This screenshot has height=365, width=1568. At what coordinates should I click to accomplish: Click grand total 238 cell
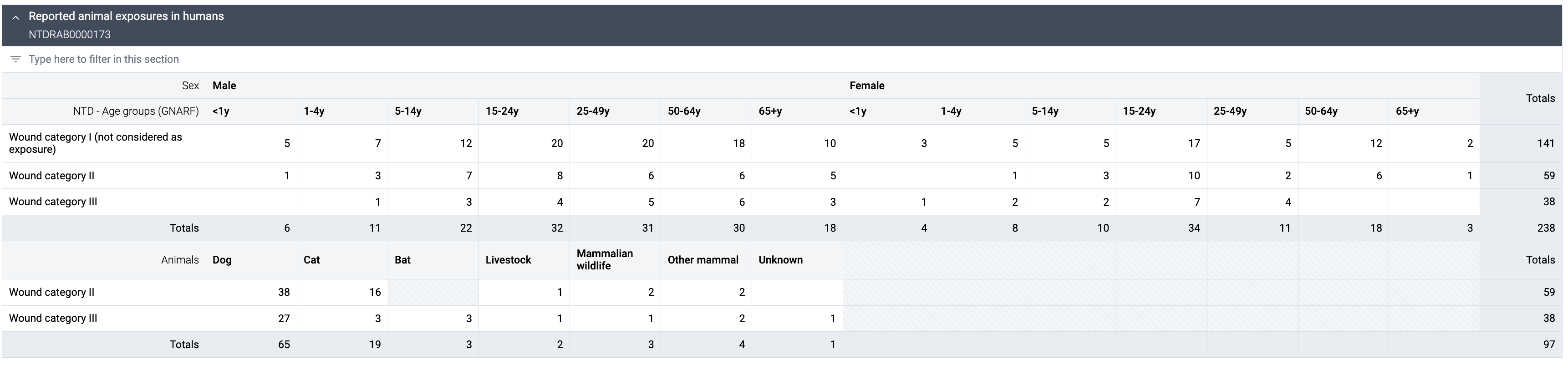coord(1521,228)
